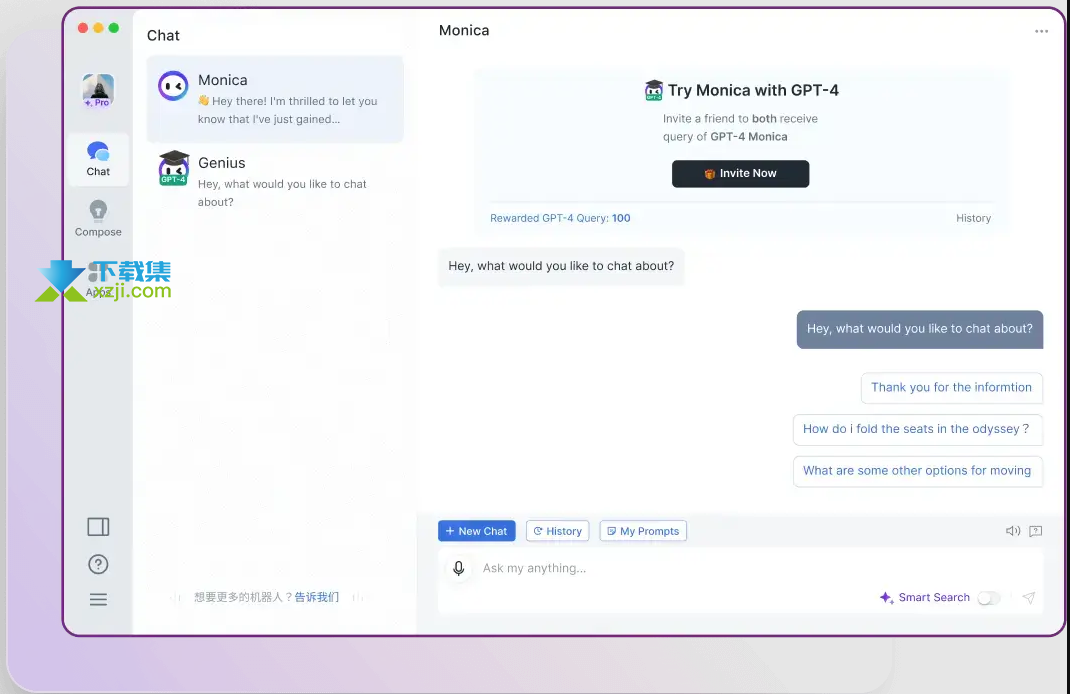The height and width of the screenshot is (694, 1070).
Task: Click the Monica bot avatar icon
Action: coord(173,87)
